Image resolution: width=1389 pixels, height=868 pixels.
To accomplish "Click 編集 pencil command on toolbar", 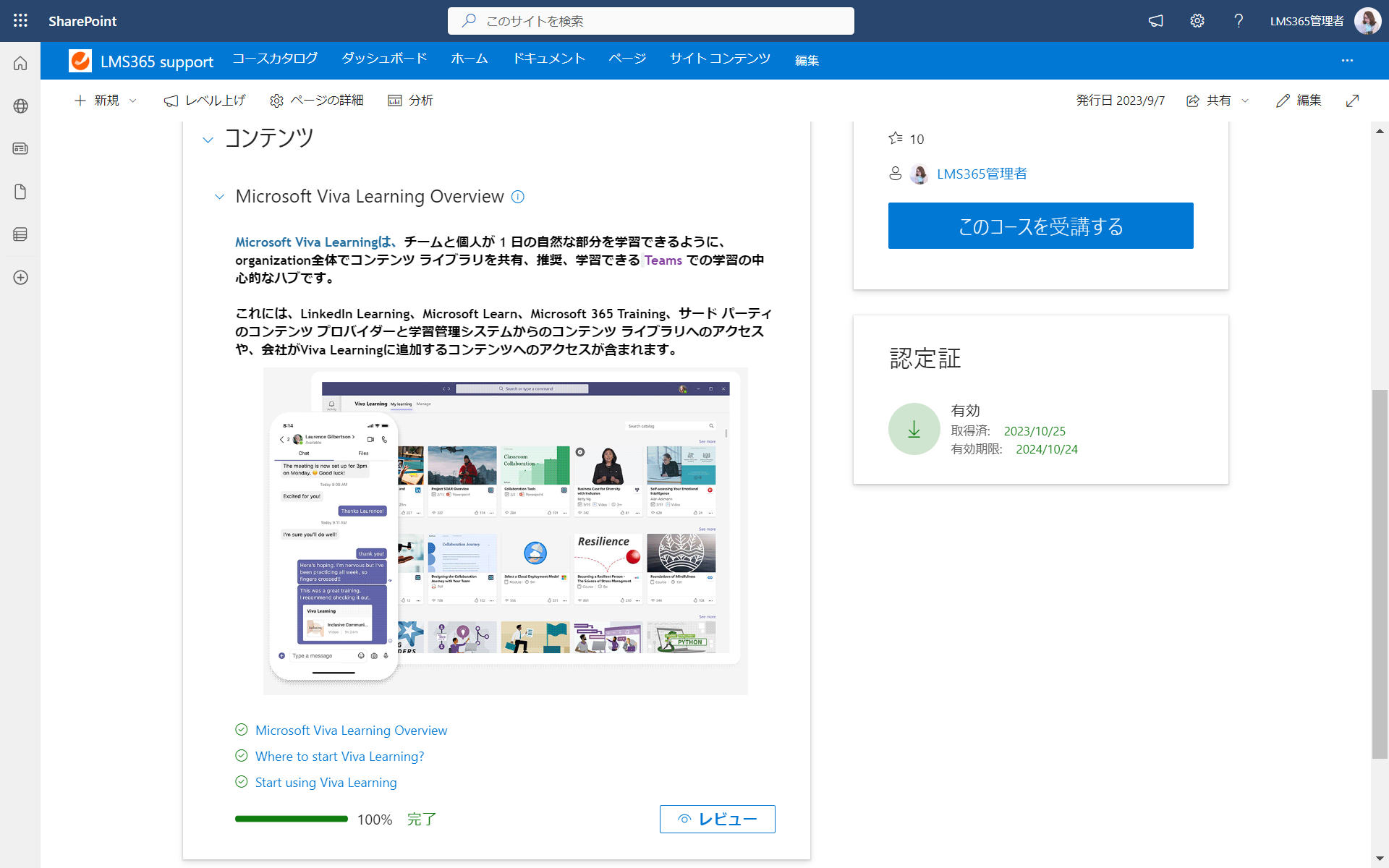I will (x=1299, y=101).
